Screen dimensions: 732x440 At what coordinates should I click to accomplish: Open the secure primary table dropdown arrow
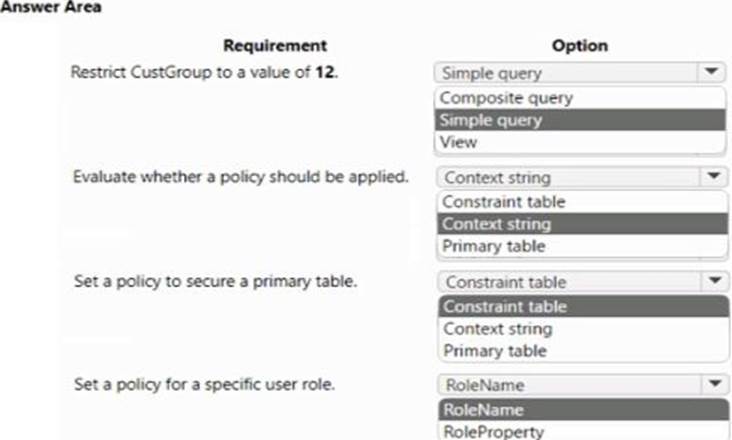715,281
